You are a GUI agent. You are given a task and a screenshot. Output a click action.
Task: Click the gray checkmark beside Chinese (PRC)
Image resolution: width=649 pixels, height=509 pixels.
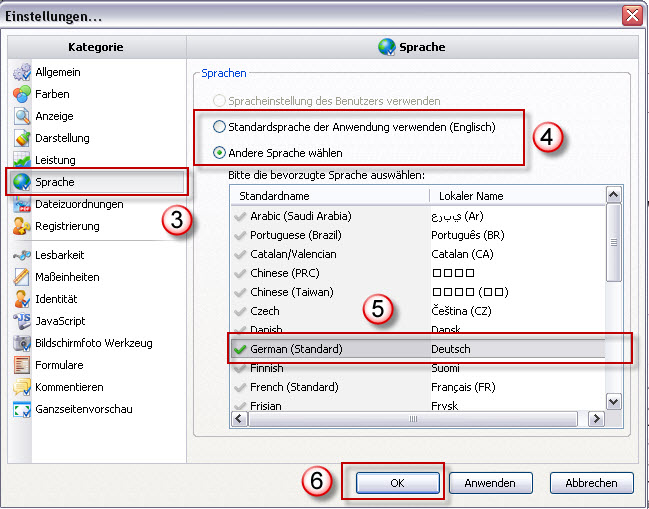(240, 273)
